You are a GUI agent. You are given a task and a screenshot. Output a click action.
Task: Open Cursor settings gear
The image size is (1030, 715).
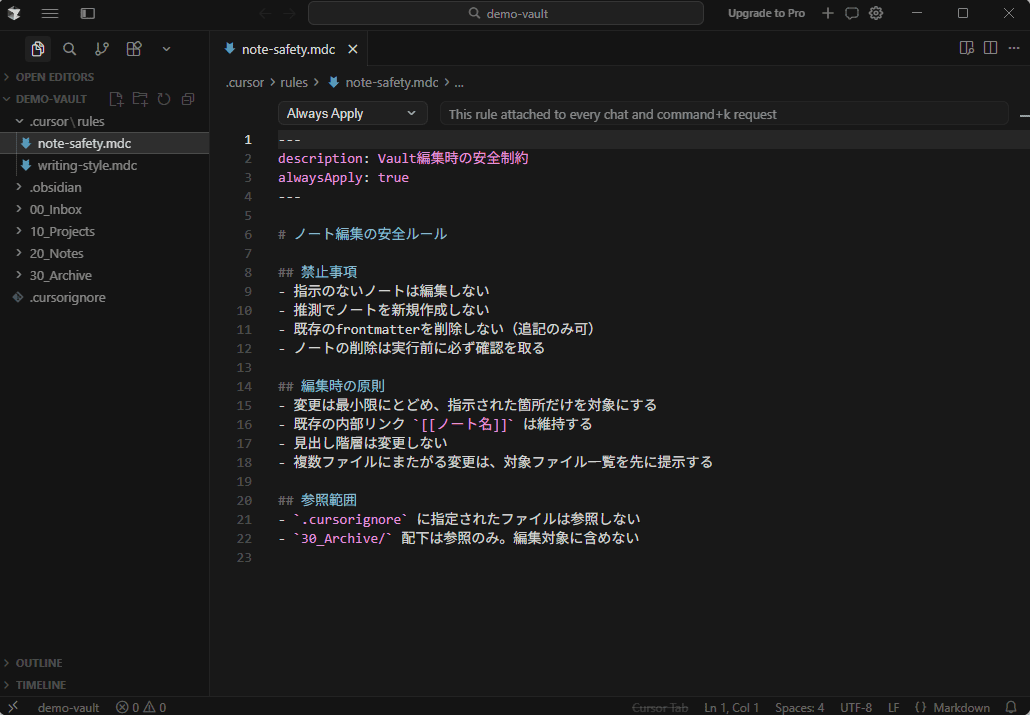pos(876,13)
